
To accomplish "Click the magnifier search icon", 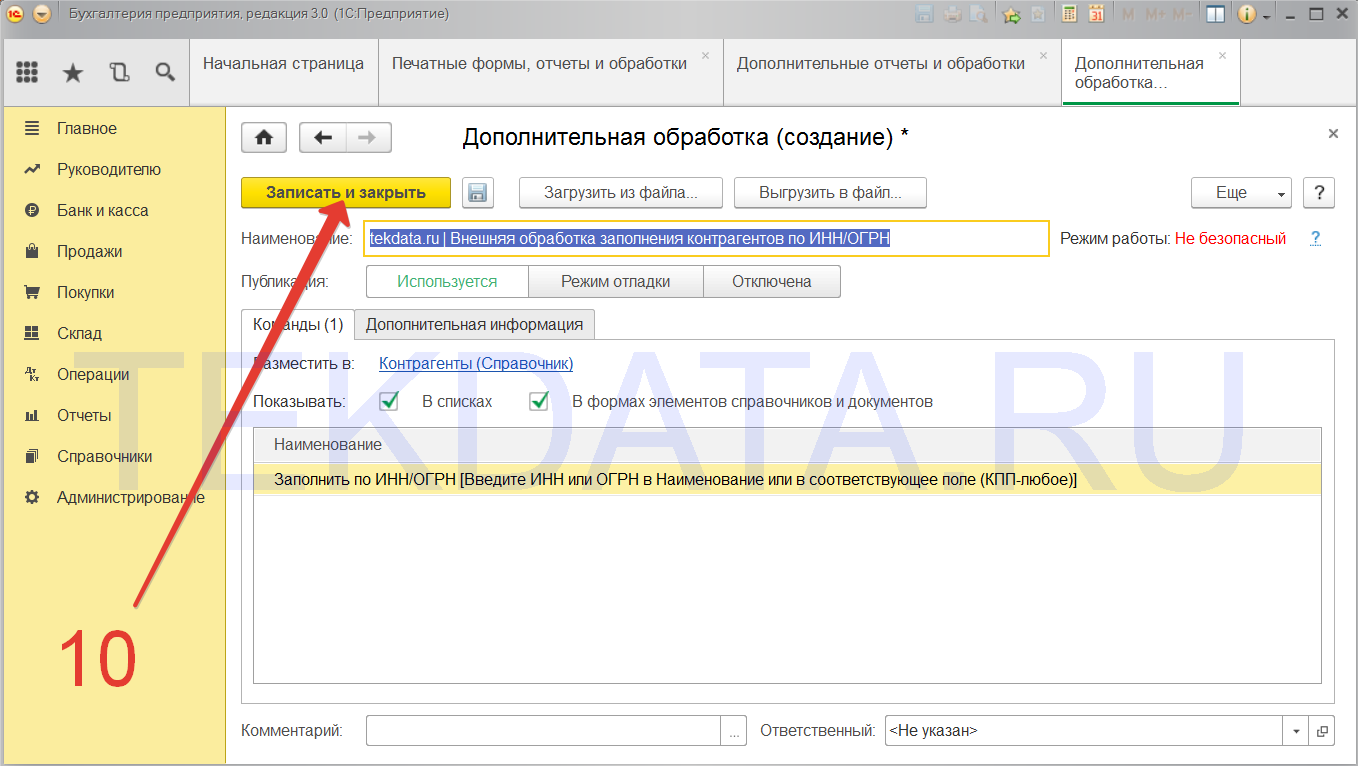I will click(165, 72).
